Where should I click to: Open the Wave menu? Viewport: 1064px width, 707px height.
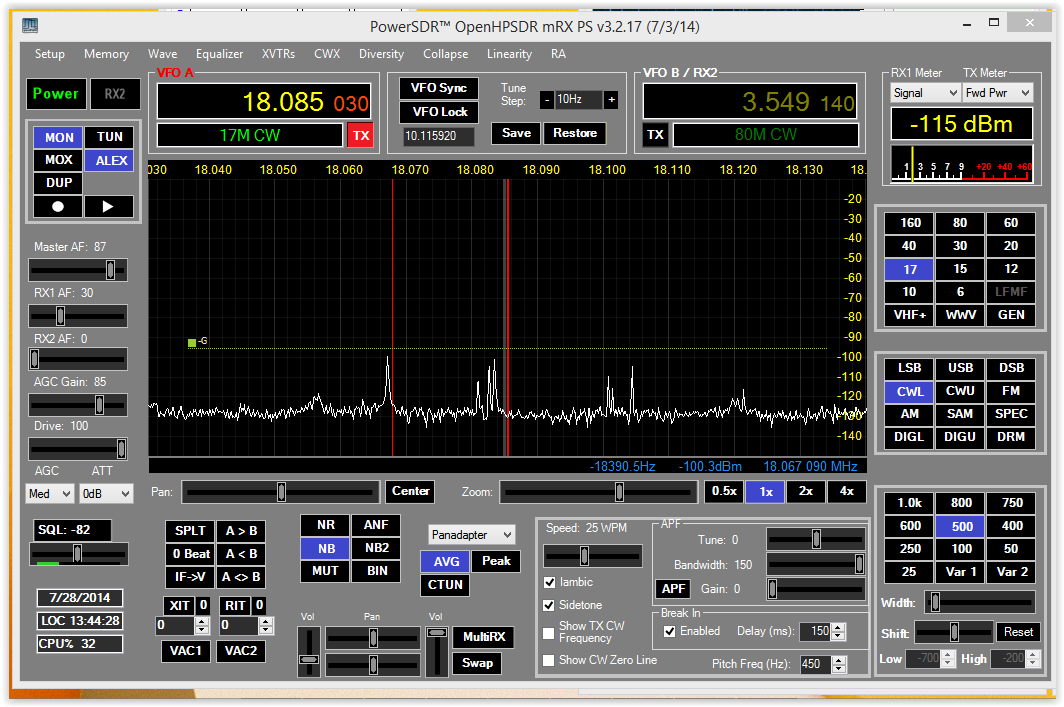[163, 54]
